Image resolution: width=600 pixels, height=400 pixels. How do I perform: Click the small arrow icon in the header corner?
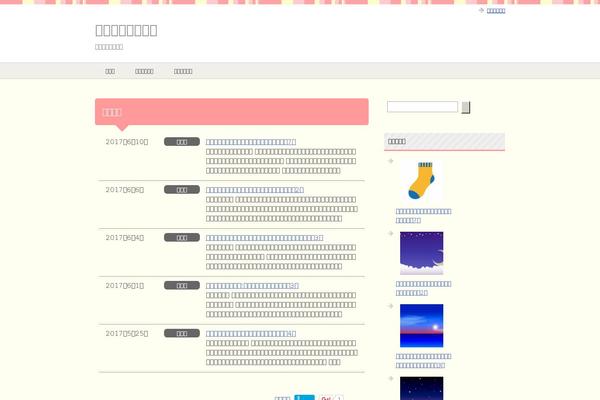(481, 10)
